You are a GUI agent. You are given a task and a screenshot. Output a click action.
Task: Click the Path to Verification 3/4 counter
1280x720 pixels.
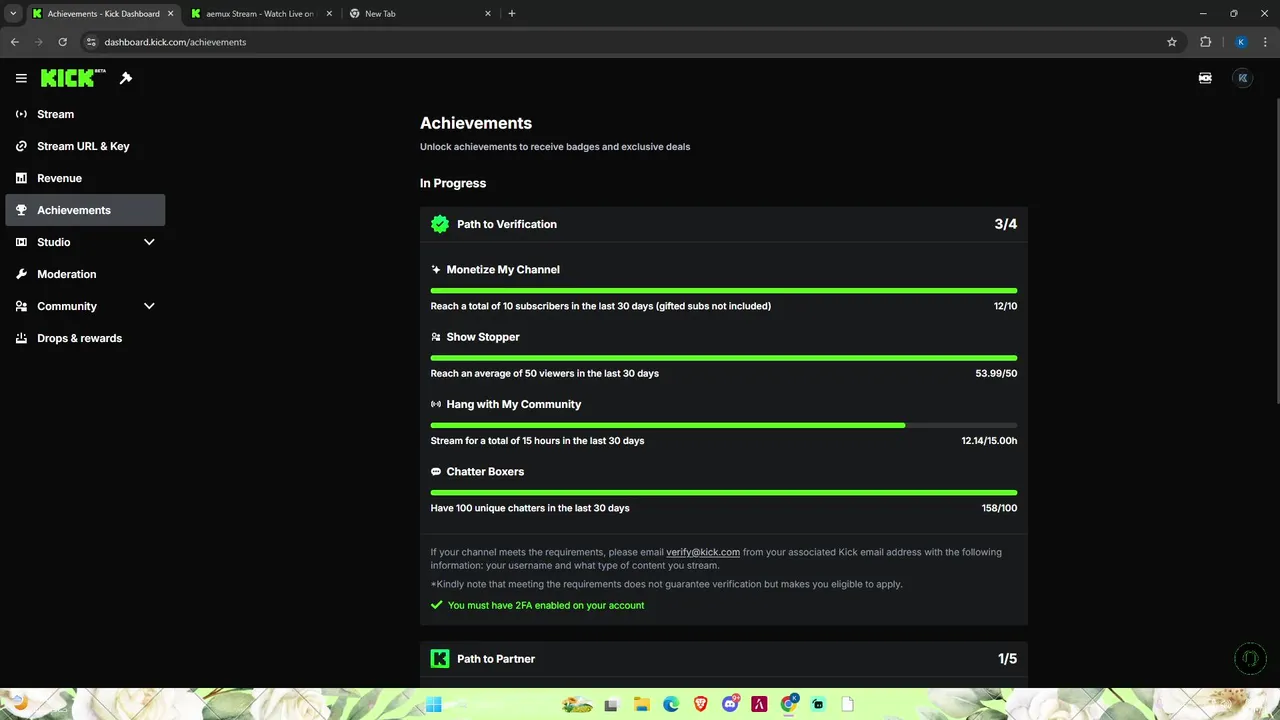click(x=1006, y=224)
